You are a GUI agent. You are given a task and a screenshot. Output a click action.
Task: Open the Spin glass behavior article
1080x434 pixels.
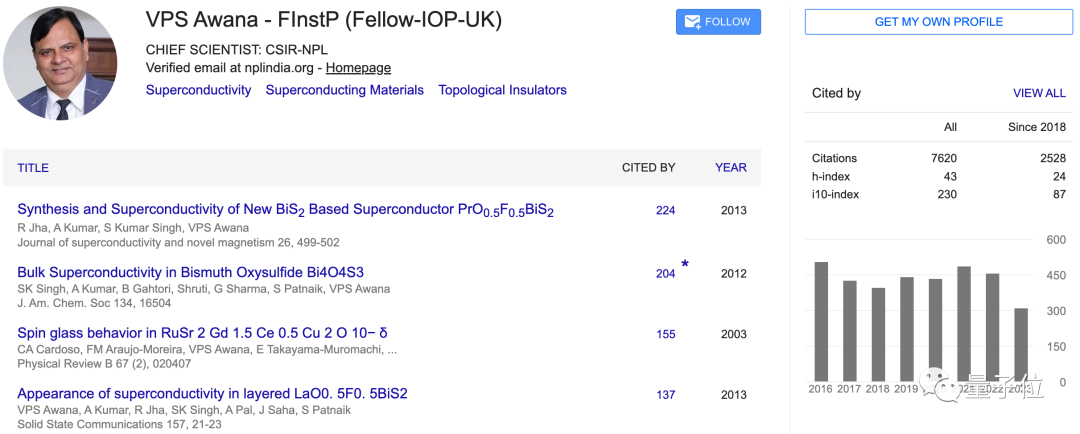(202, 333)
